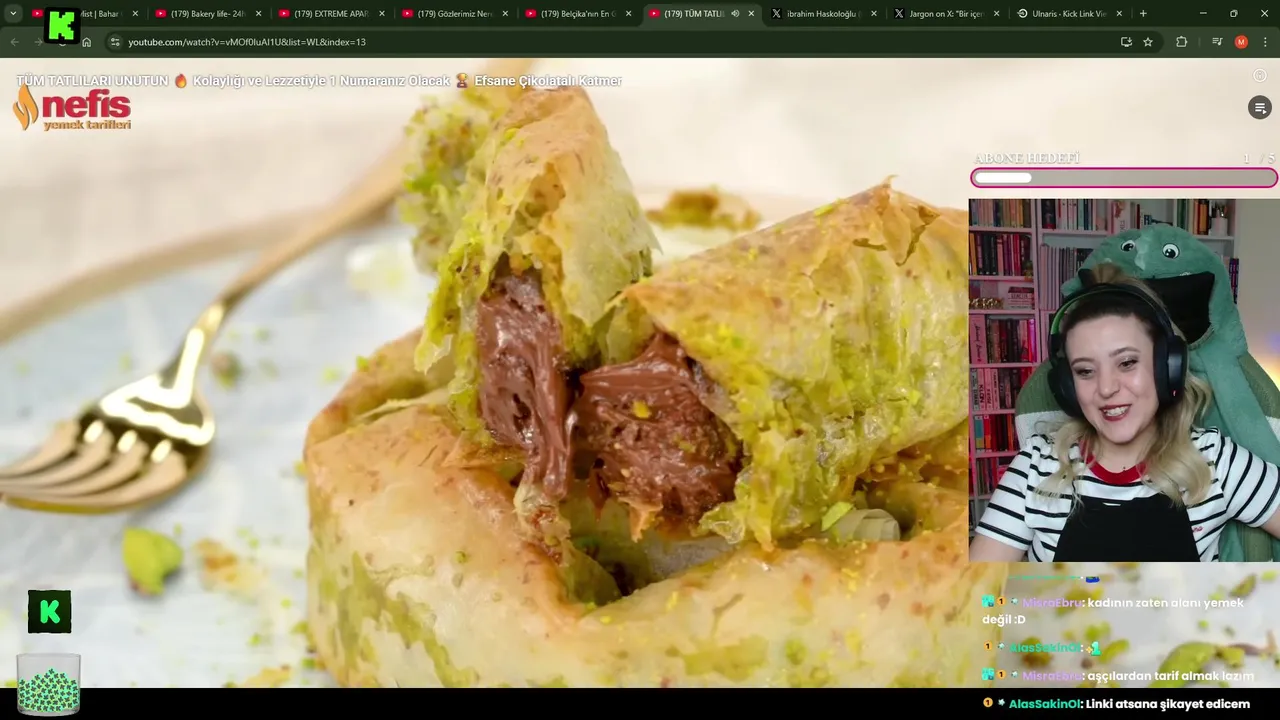Image resolution: width=1280 pixels, height=720 pixels.
Task: Bookmark this page with the star icon
Action: coord(1148,42)
